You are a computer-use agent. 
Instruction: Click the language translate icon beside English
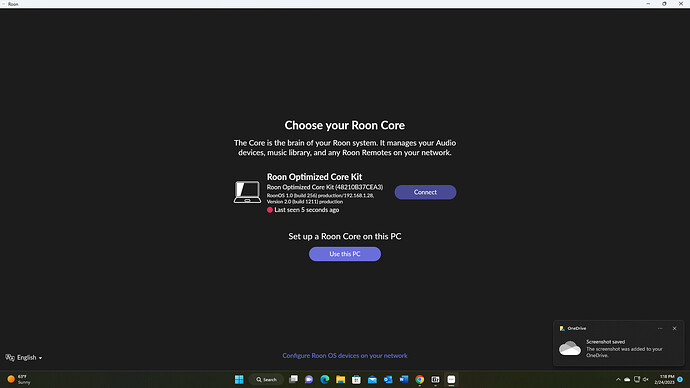click(x=10, y=358)
